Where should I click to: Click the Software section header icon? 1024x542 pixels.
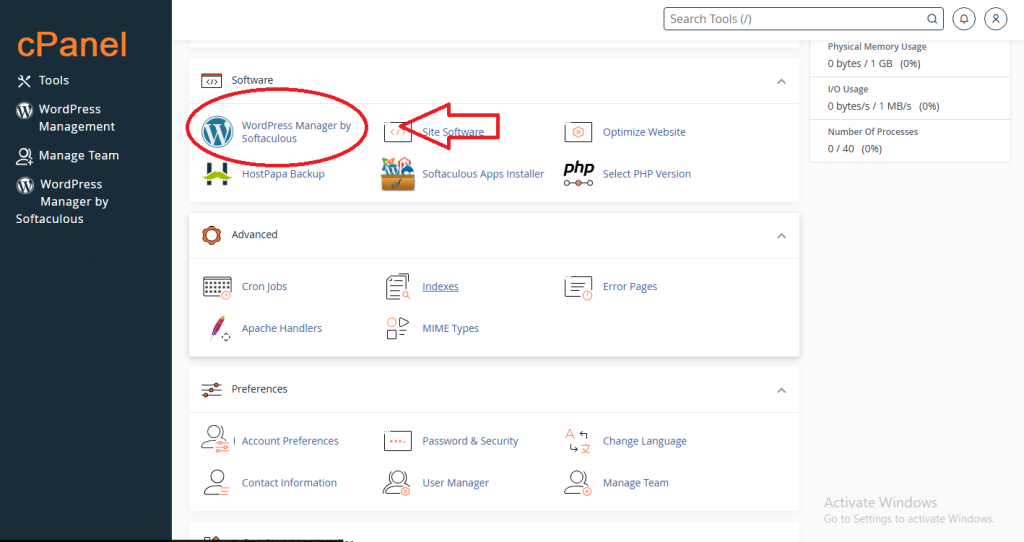(x=212, y=80)
